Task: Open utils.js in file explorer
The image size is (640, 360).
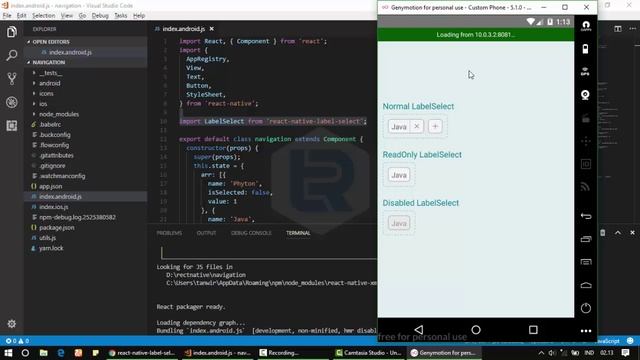Action: pyautogui.click(x=47, y=238)
